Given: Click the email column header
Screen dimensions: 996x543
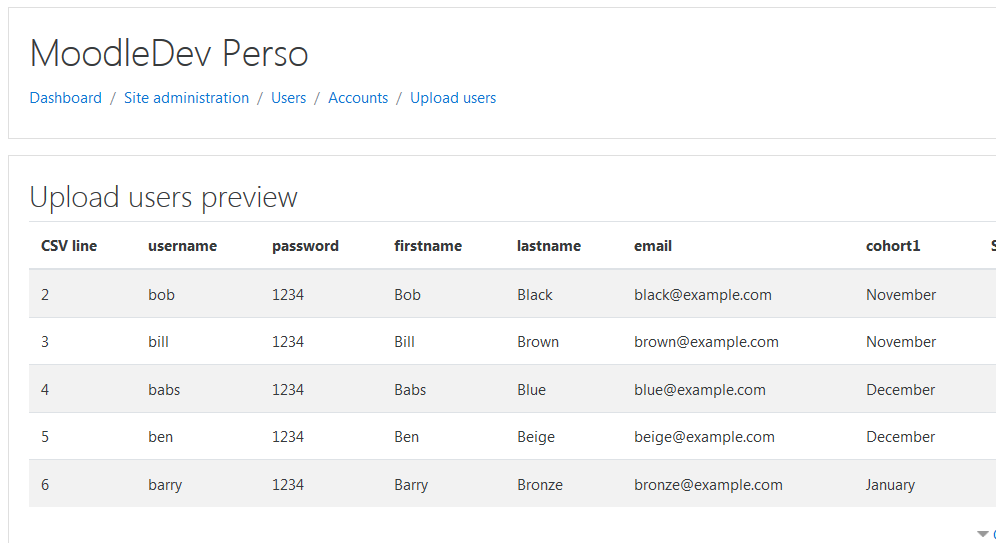Looking at the screenshot, I should [x=652, y=246].
